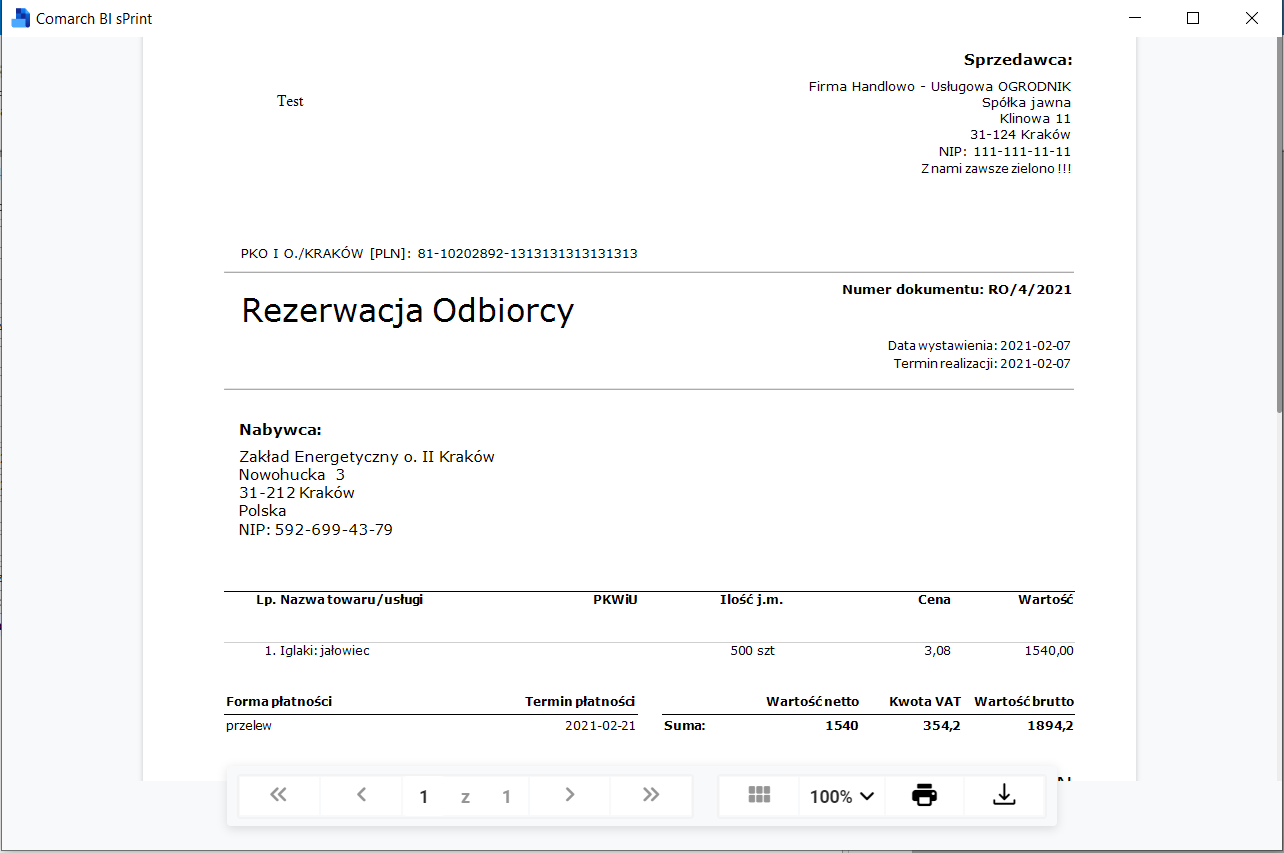Click Zakład Energetyczny o. II Kraków
The width and height of the screenshot is (1284, 853).
(x=367, y=457)
